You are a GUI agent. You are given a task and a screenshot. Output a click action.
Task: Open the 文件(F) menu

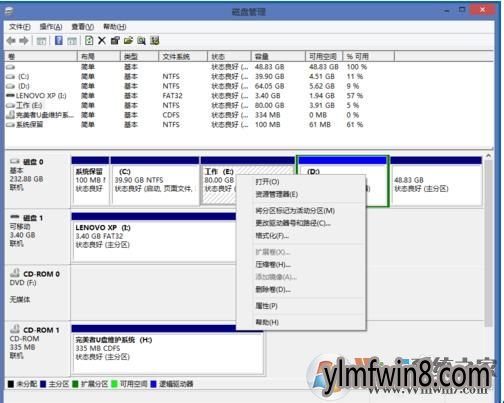click(20, 27)
